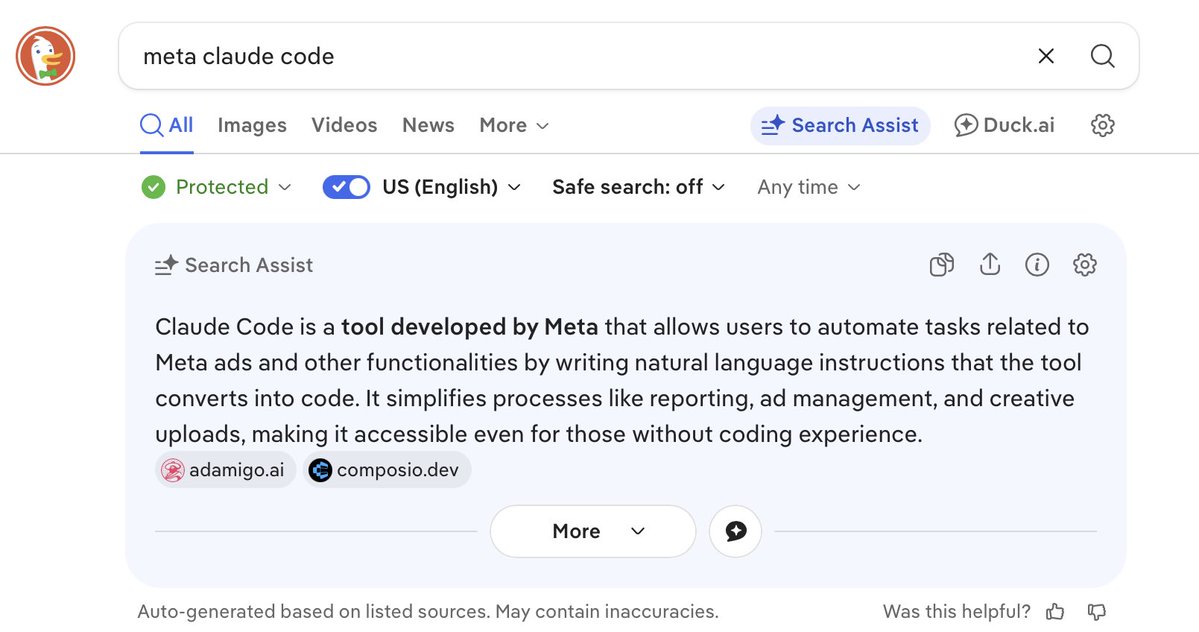
Task: Share the Search Assist answer
Action: pyautogui.click(x=989, y=264)
